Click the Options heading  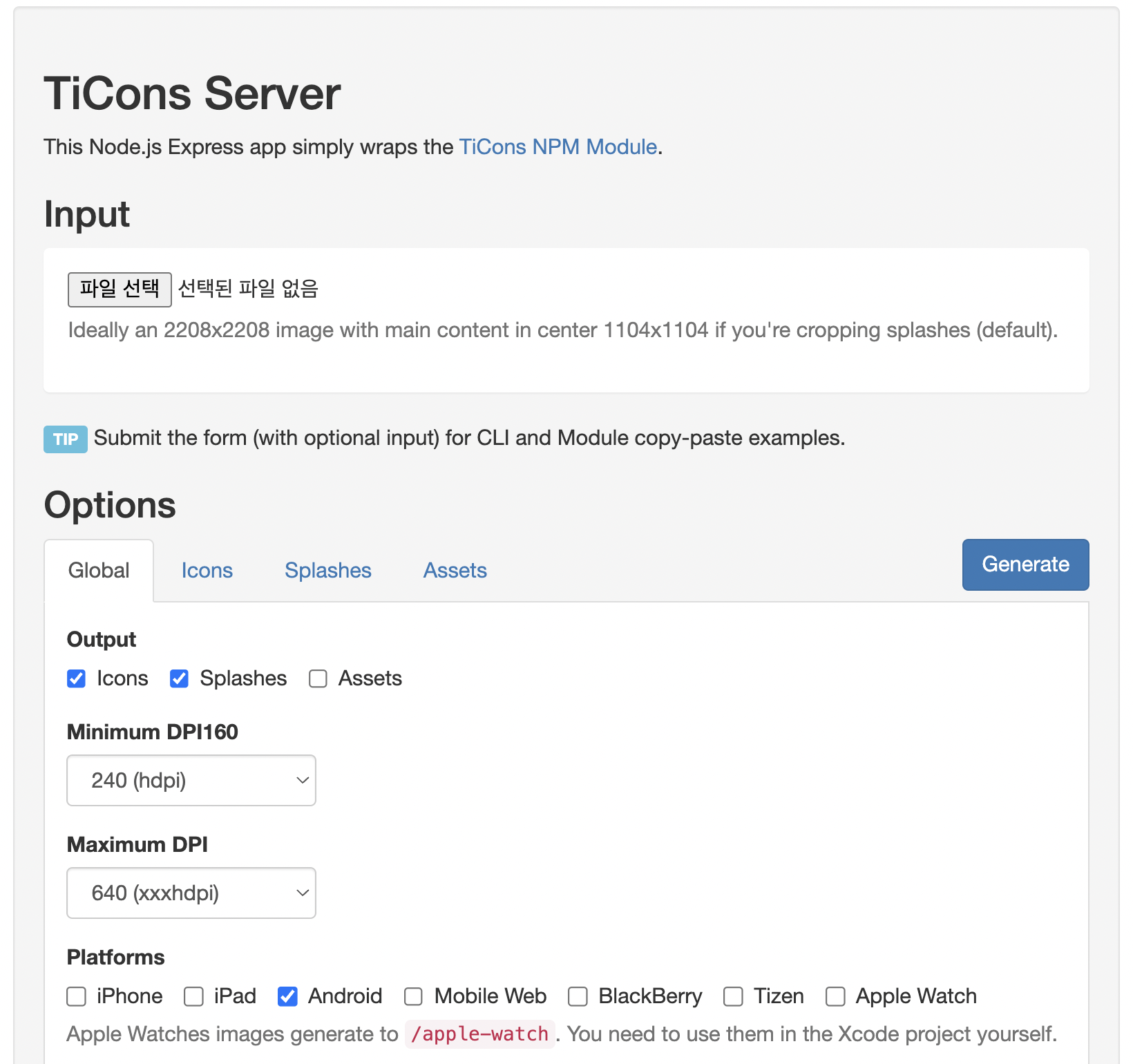tap(110, 504)
